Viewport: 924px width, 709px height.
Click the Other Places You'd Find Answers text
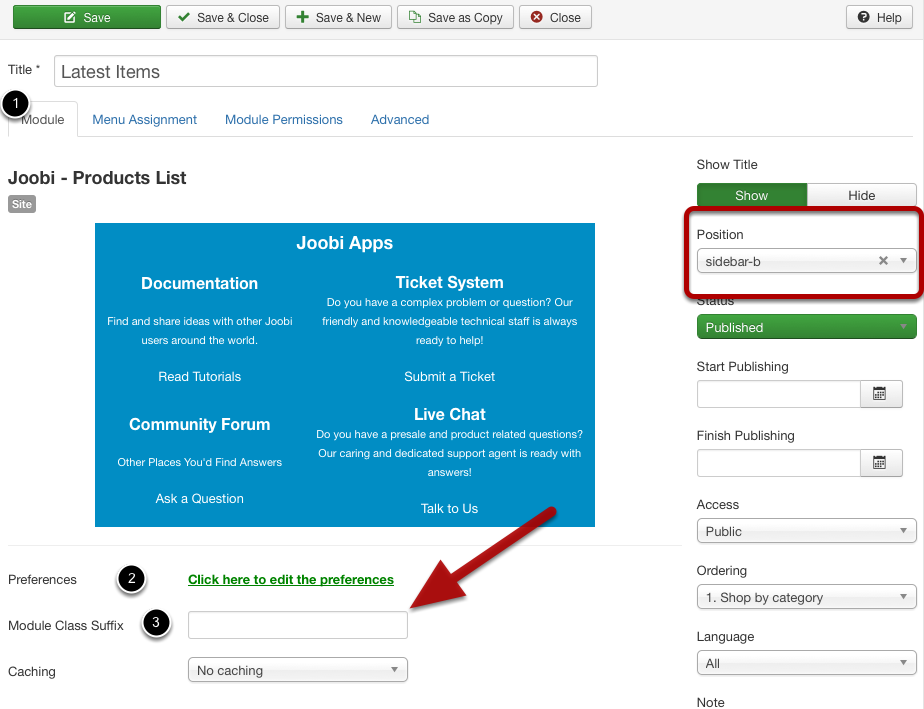[x=200, y=462]
